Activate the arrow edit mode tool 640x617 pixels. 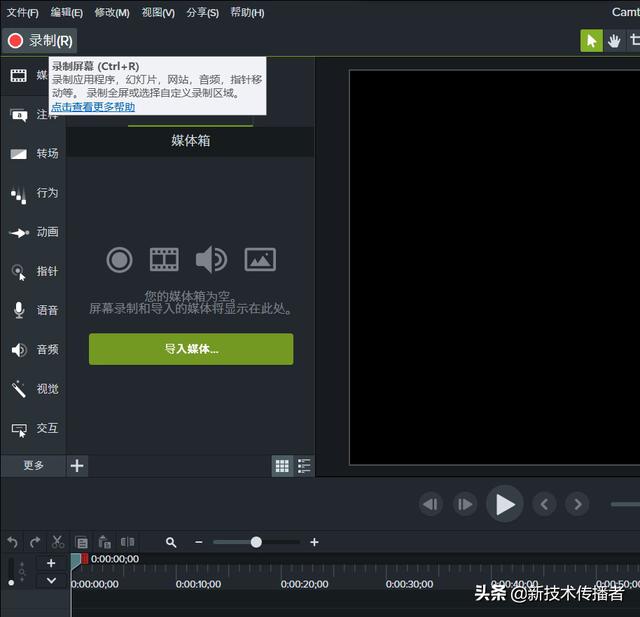(x=591, y=41)
